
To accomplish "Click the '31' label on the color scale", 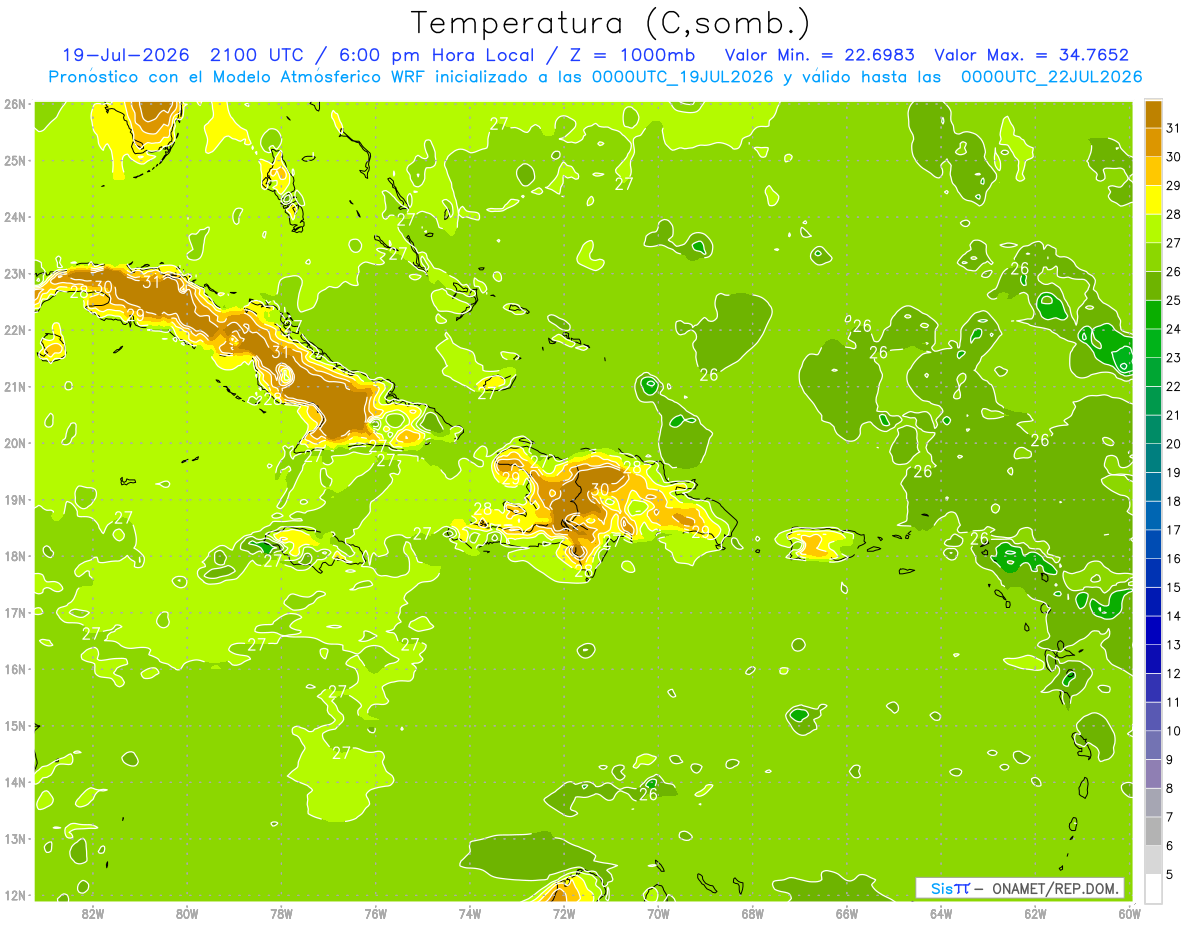I will [x=1173, y=128].
